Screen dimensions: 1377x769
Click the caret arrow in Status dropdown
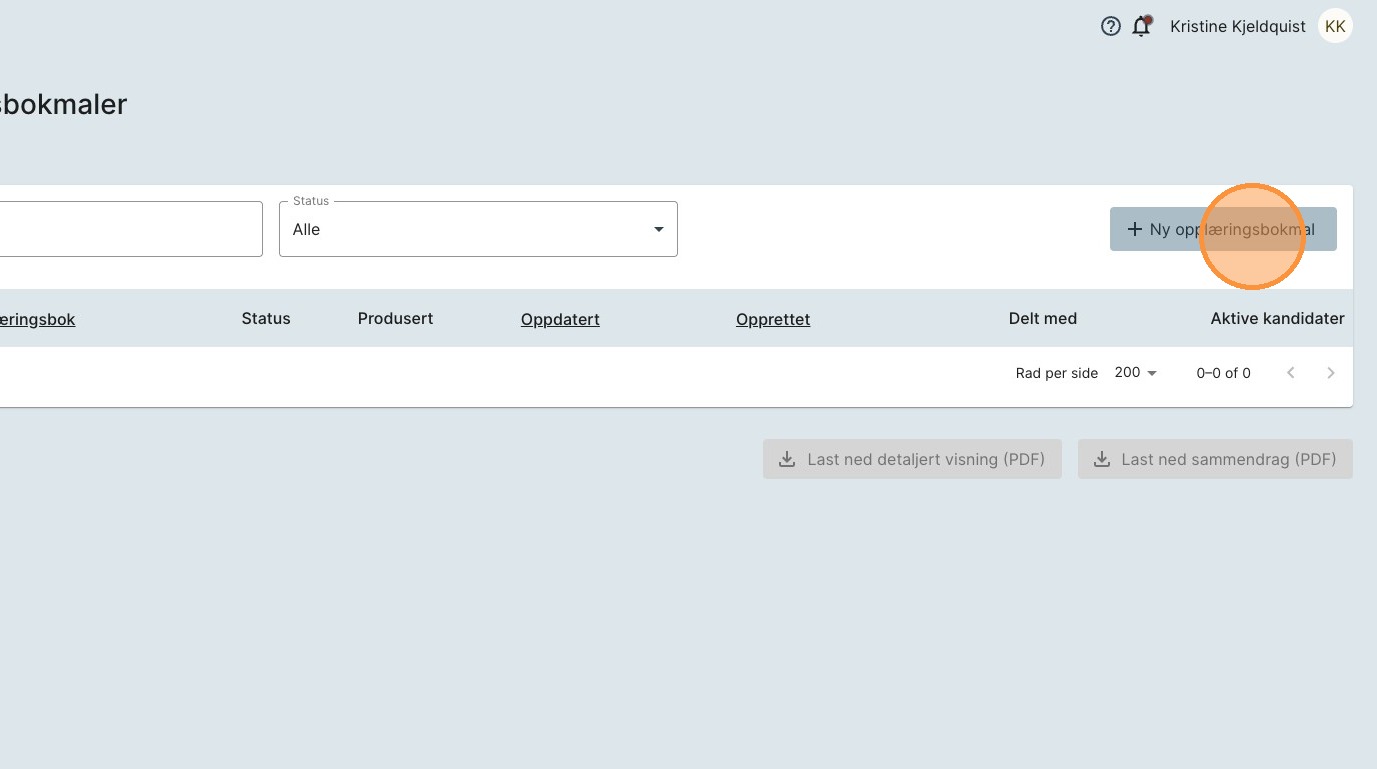(658, 229)
